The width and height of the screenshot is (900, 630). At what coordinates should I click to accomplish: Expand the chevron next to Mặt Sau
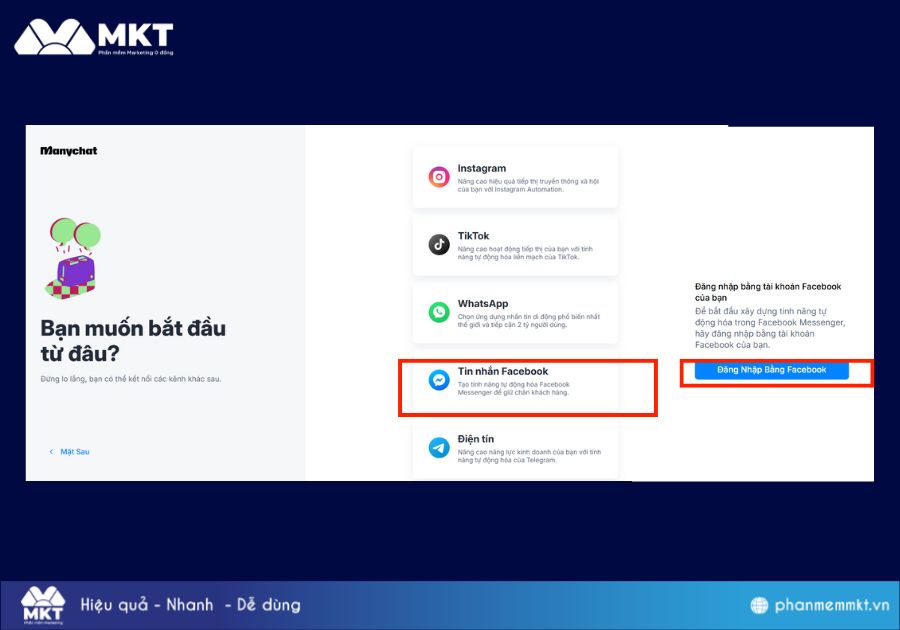click(50, 452)
